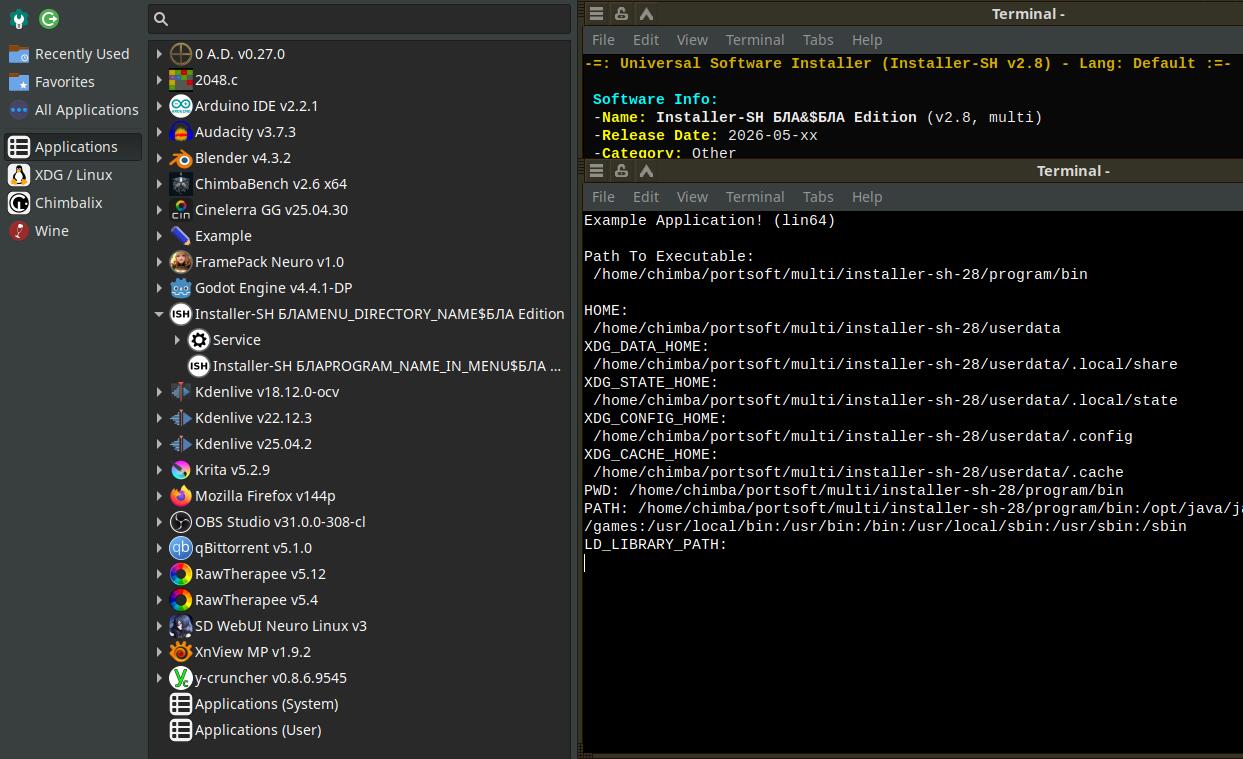Open the XnView MP v1.9.2 icon

[180, 652]
